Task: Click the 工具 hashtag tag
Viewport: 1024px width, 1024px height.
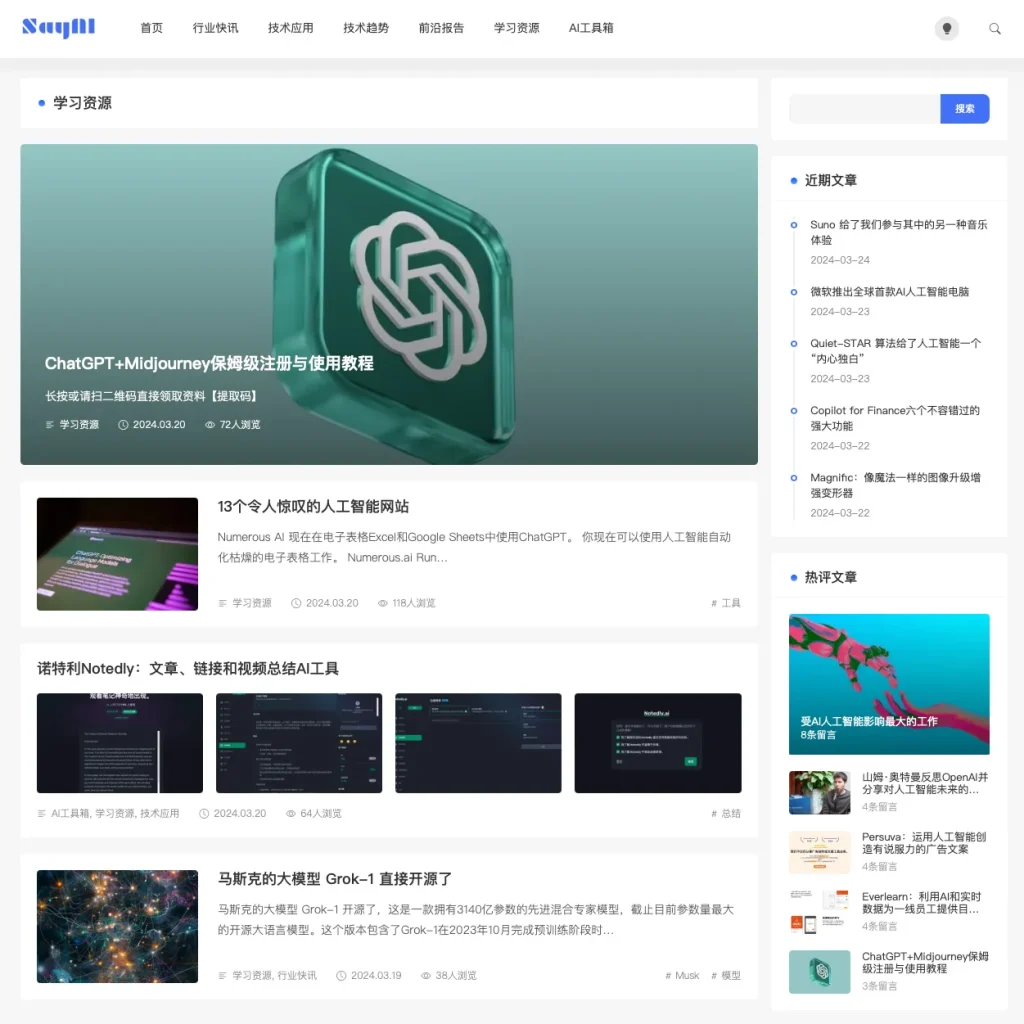Action: pos(731,603)
